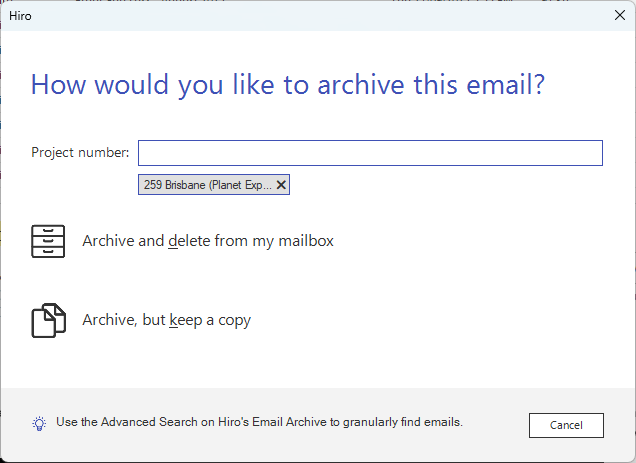Click the lightbulb tip icon
The width and height of the screenshot is (636, 463).
click(x=39, y=423)
